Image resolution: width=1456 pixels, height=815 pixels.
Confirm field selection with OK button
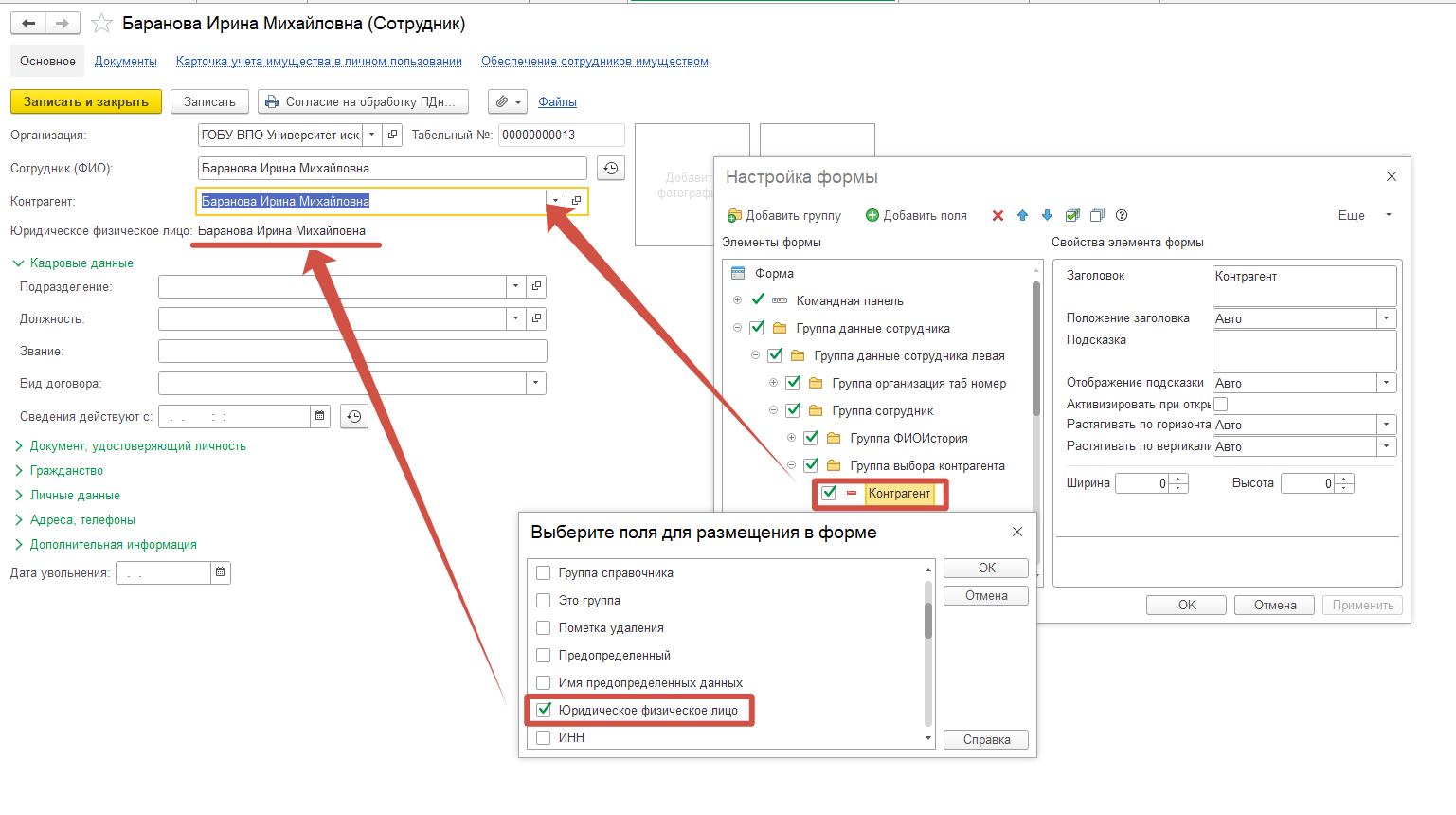coord(986,568)
